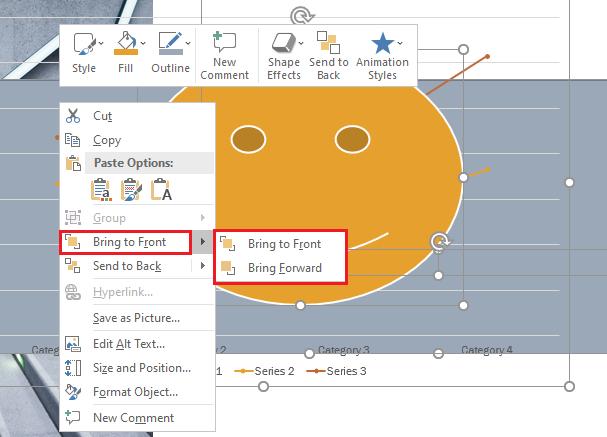The image size is (607, 437).
Task: Paste Keep Text Only clipboard icon
Action: click(x=161, y=189)
